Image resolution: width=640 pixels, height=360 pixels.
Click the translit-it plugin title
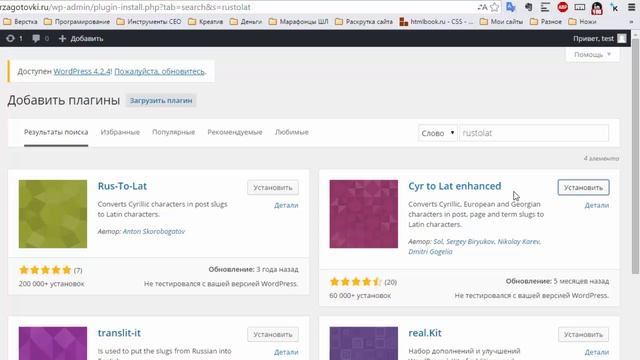coord(119,333)
